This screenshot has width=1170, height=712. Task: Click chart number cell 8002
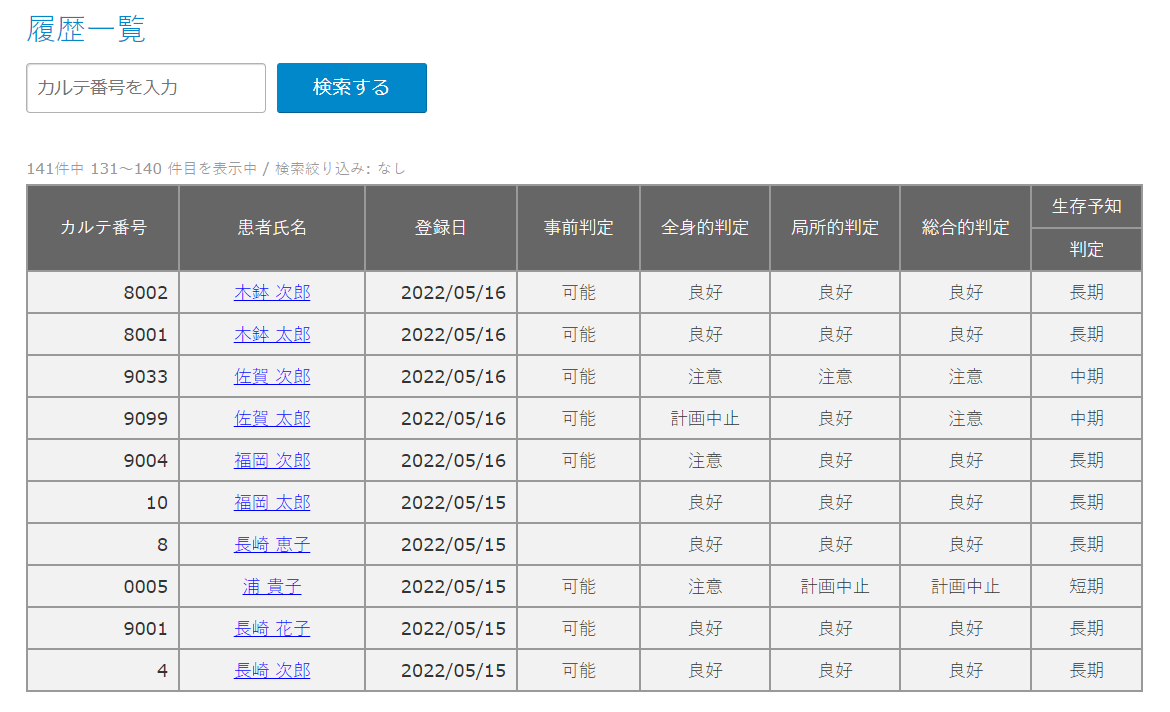coord(146,293)
